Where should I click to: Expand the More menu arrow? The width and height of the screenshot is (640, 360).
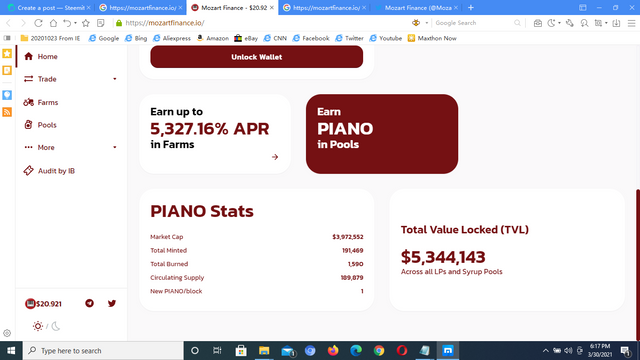(x=115, y=147)
